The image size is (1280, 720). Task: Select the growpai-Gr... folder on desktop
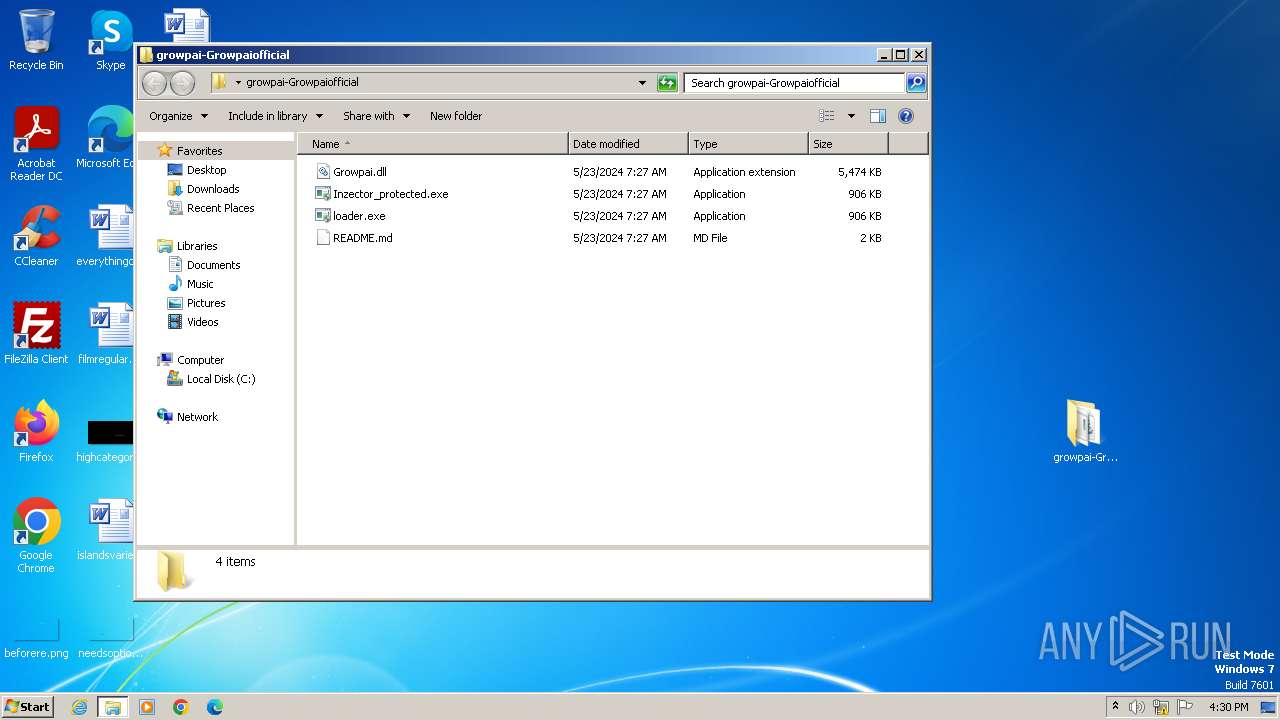(x=1085, y=431)
